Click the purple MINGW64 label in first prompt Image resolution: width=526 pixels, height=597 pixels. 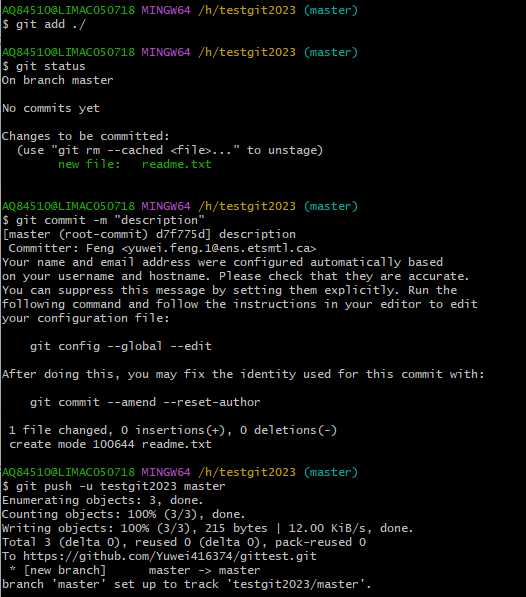166,10
